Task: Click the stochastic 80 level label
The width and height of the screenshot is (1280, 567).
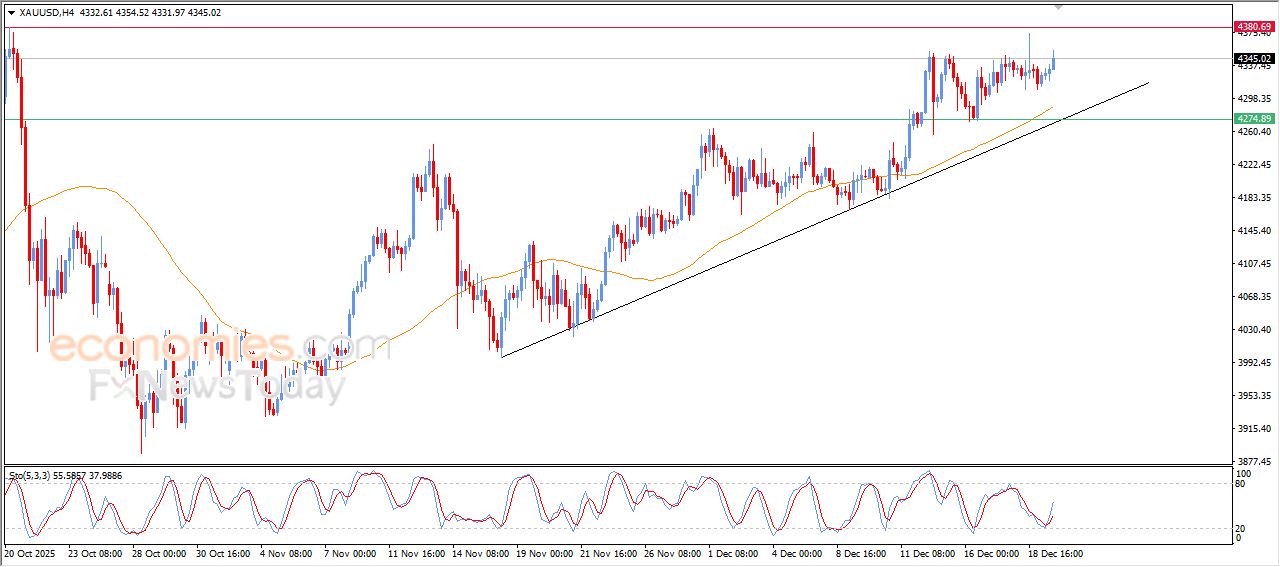Action: coord(1242,484)
